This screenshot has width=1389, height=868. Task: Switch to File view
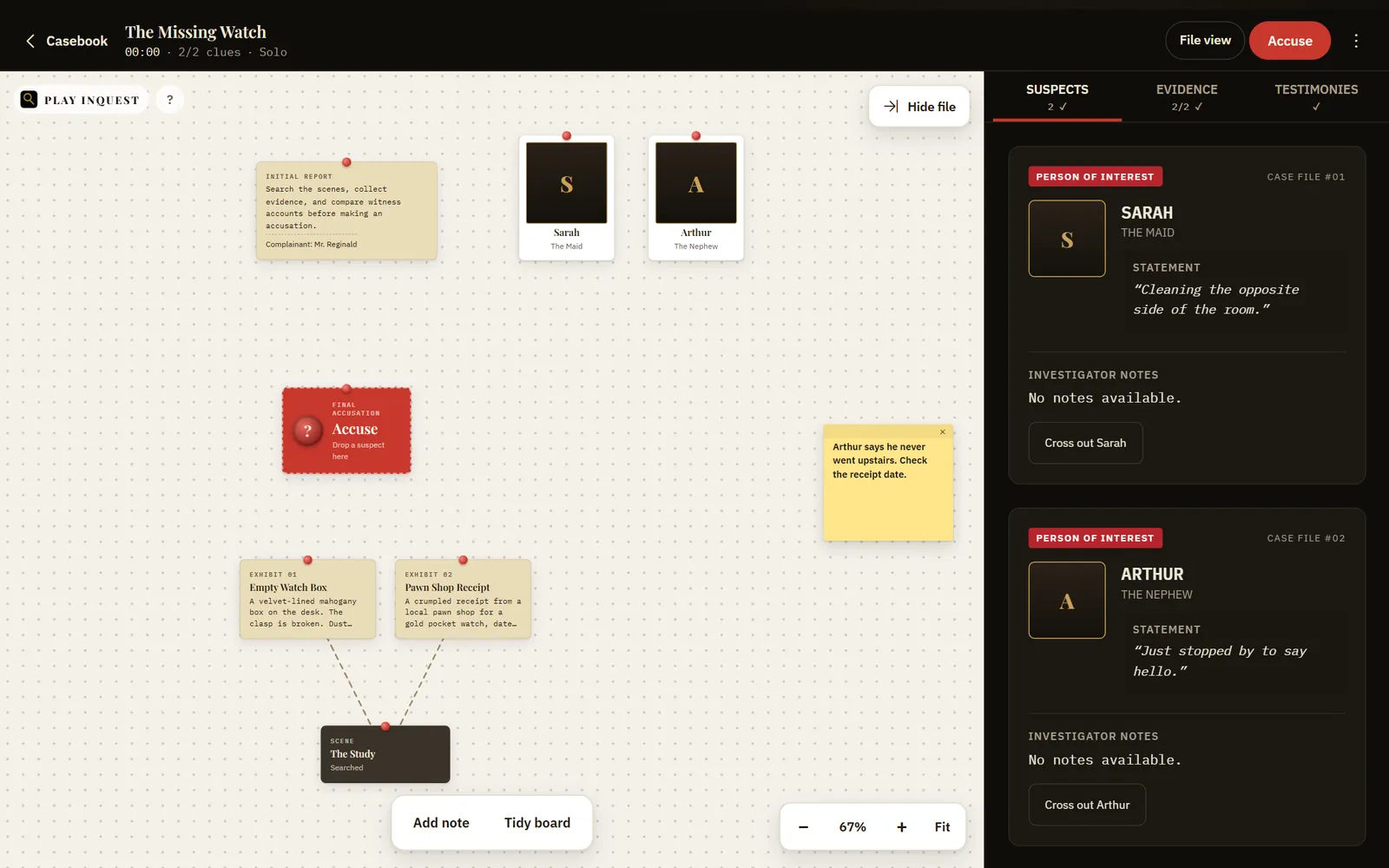click(x=1205, y=41)
